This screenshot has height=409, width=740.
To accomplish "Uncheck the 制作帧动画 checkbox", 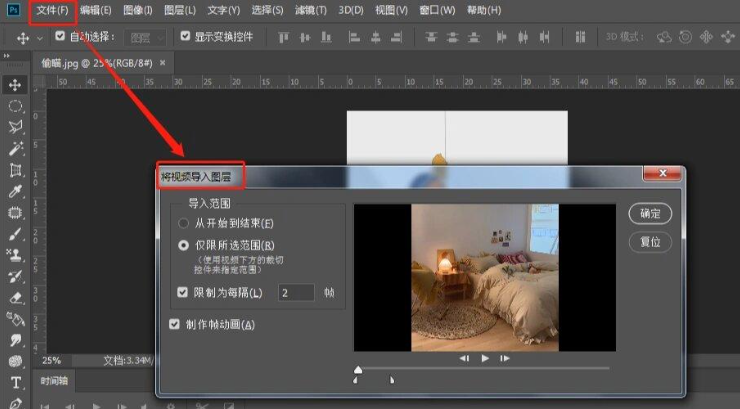I will point(175,324).
